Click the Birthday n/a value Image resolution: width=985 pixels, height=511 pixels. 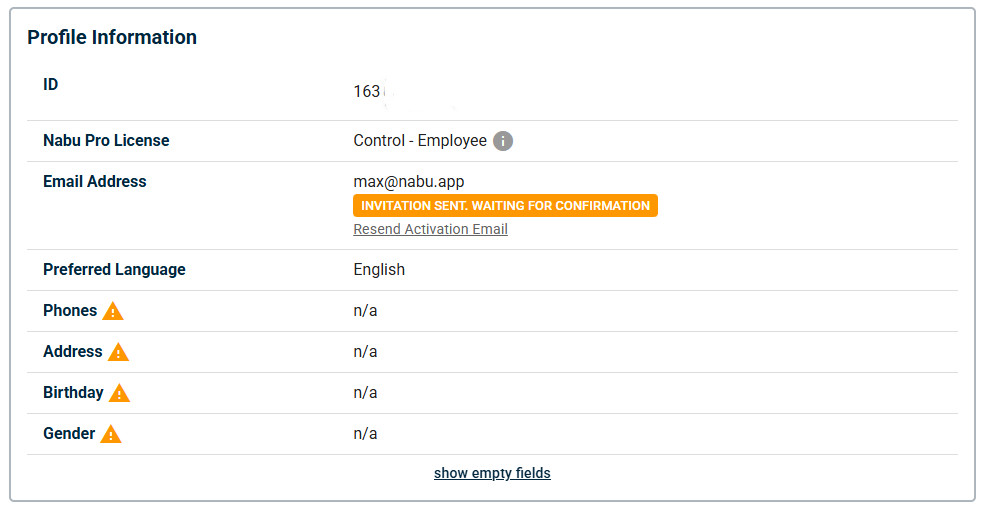(365, 393)
